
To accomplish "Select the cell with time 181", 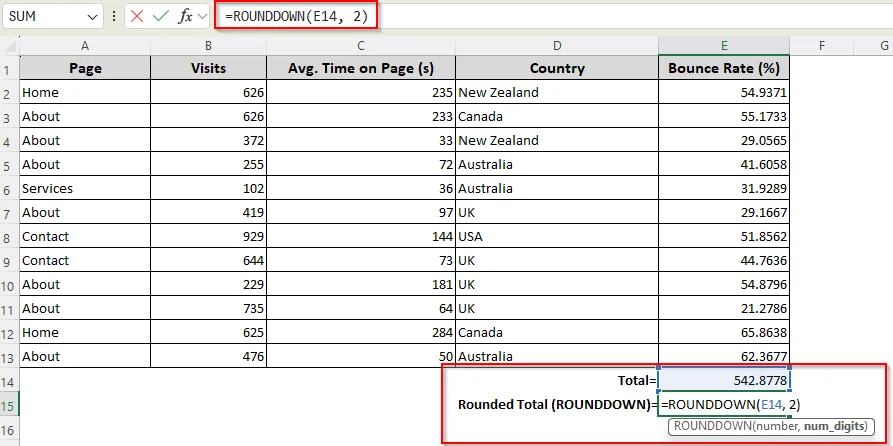I will coord(361,284).
